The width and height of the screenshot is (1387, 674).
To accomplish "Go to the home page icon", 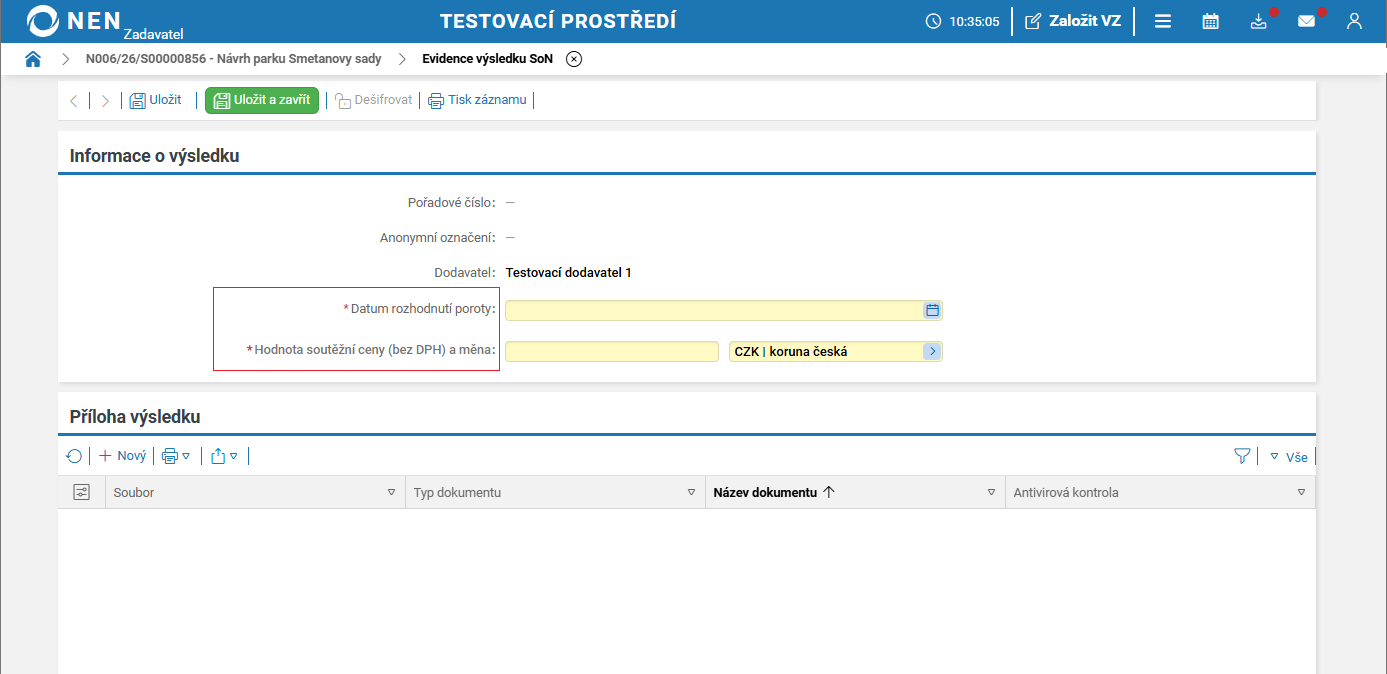I will [x=33, y=59].
